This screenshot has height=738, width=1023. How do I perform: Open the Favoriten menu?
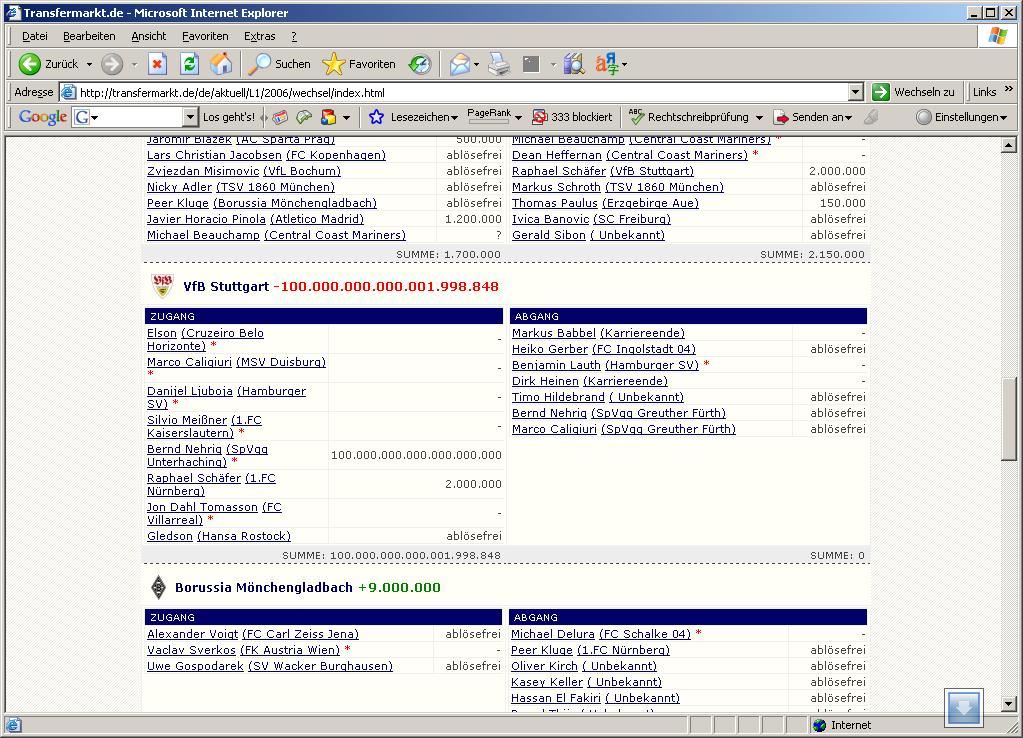click(205, 36)
